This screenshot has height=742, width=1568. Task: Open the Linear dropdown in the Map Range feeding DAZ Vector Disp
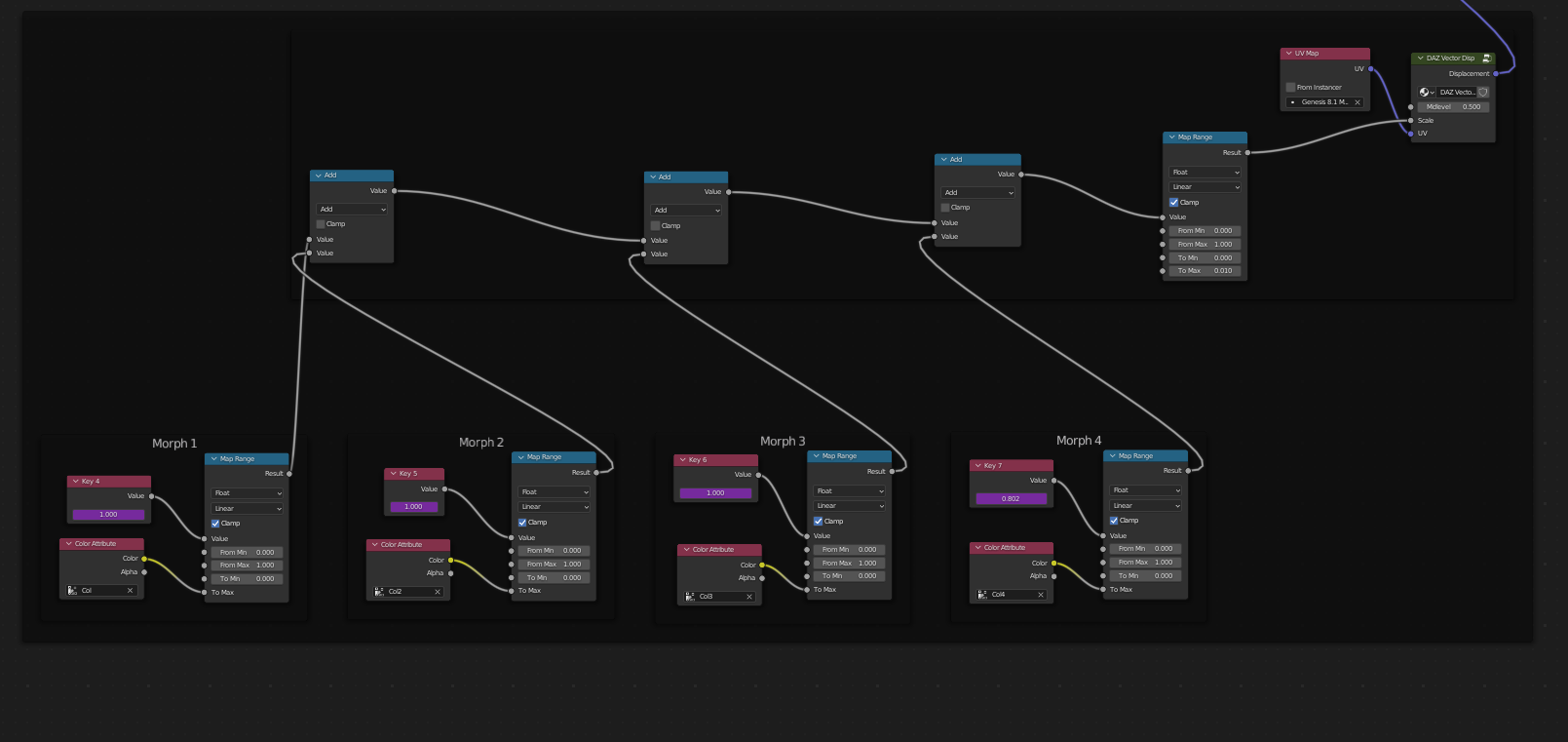click(x=1205, y=187)
